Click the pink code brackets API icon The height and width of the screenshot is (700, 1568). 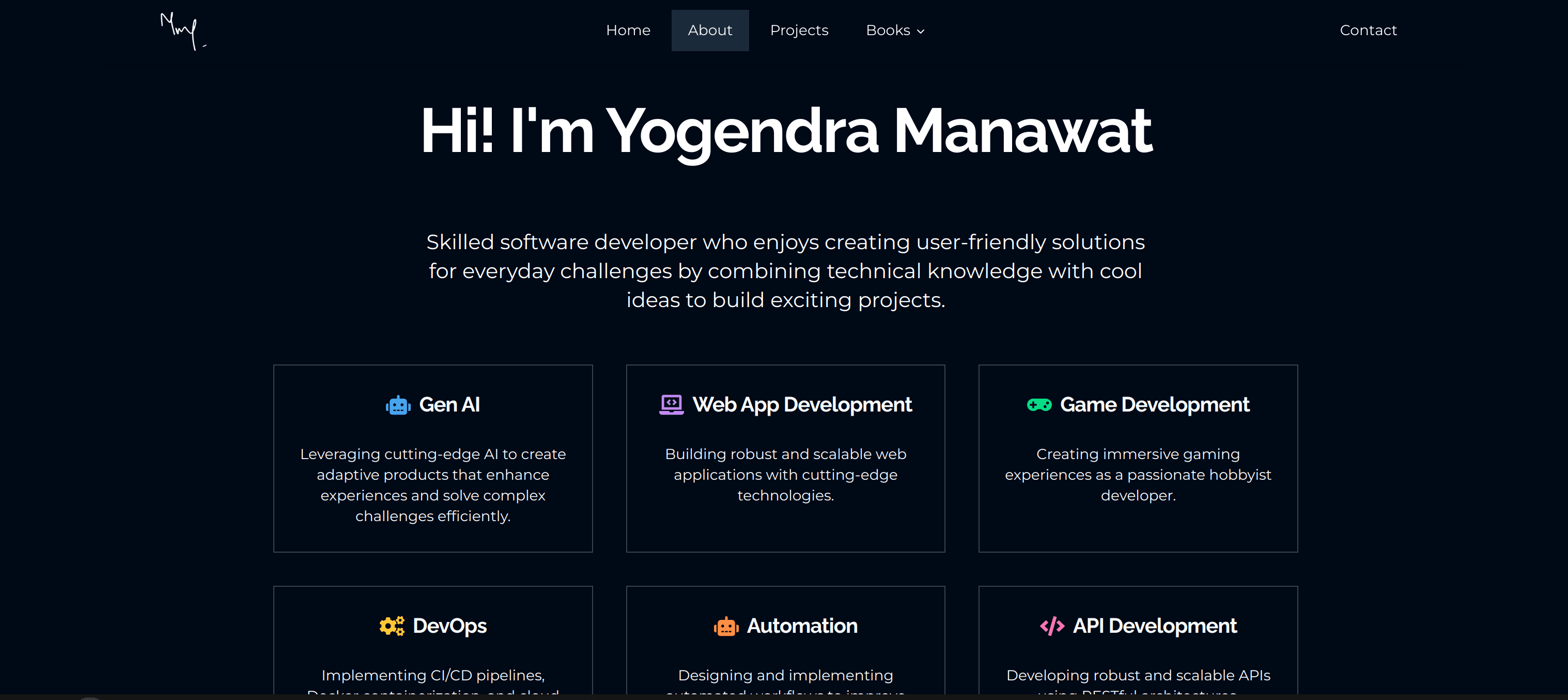coord(1051,626)
